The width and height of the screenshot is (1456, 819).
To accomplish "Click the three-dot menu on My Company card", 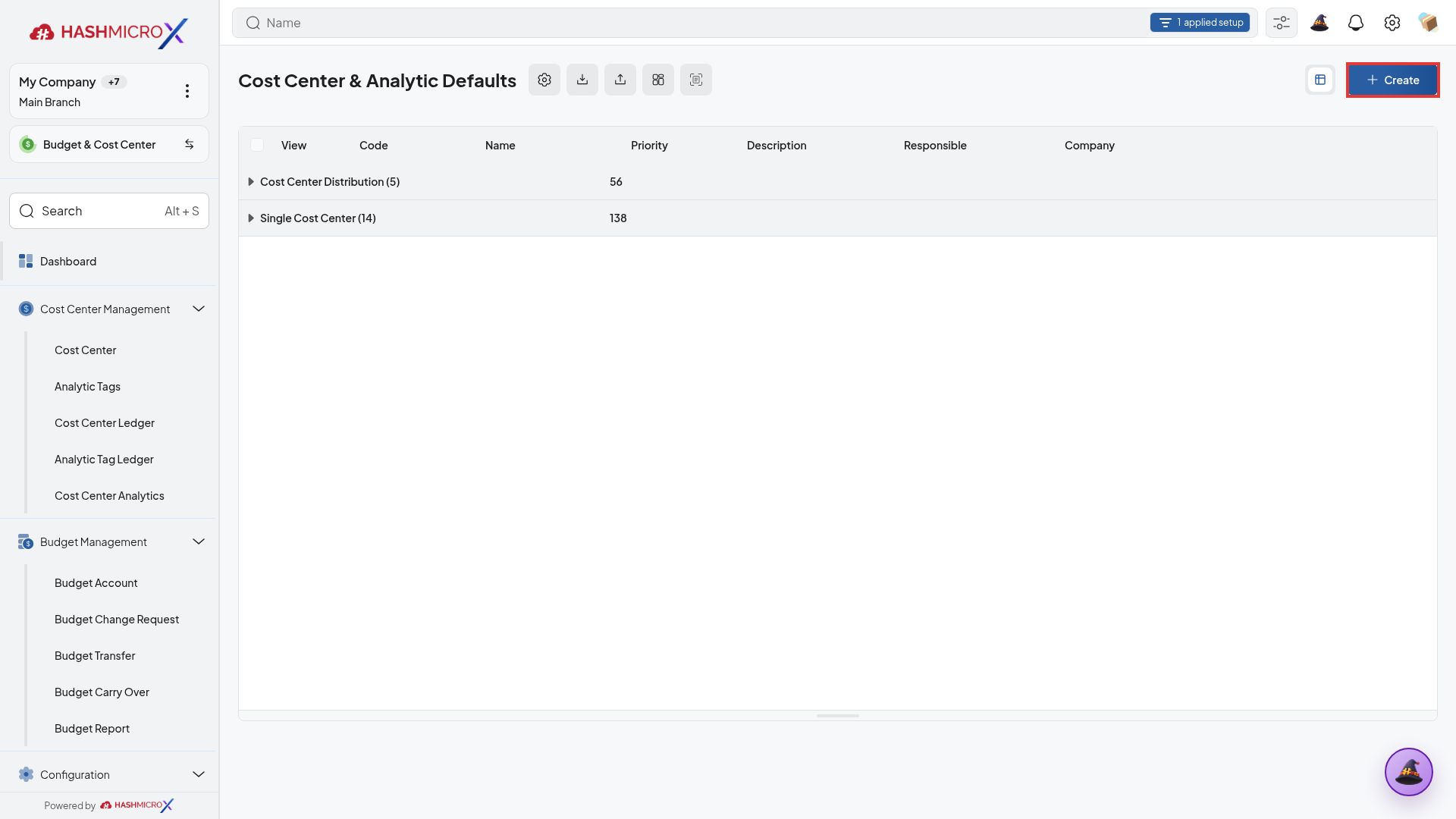I will click(187, 91).
